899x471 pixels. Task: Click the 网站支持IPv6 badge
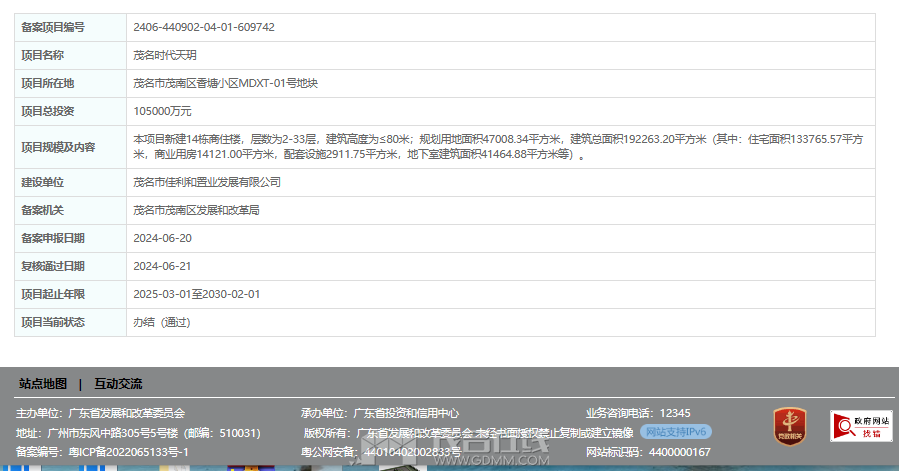676,431
